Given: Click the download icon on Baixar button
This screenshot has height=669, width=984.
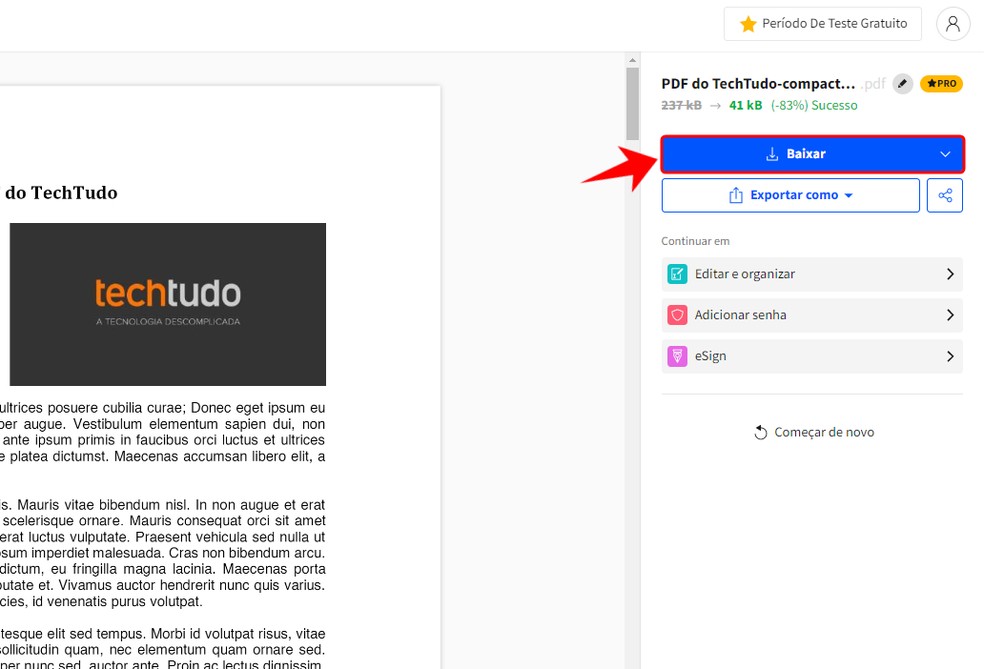Looking at the screenshot, I should (772, 154).
